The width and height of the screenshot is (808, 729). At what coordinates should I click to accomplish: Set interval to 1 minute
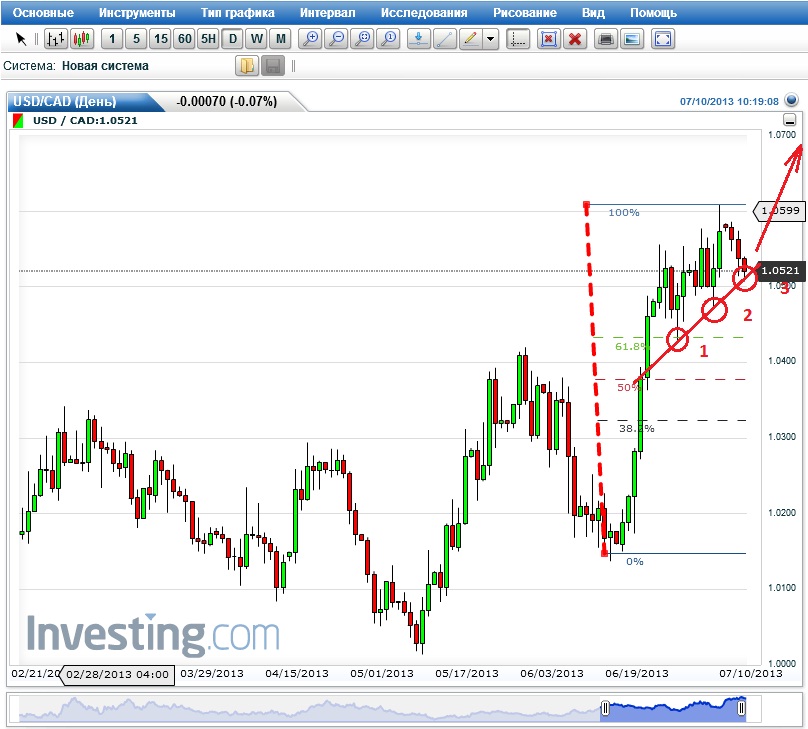112,39
